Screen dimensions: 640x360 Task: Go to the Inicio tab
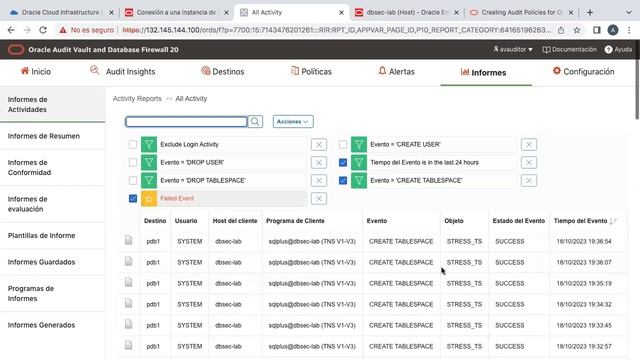[36, 72]
